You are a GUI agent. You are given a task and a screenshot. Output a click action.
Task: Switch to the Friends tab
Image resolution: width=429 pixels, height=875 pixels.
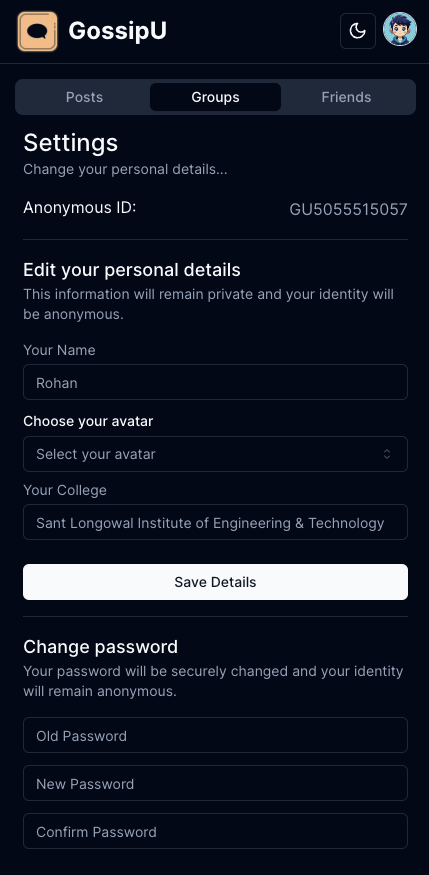tap(346, 97)
